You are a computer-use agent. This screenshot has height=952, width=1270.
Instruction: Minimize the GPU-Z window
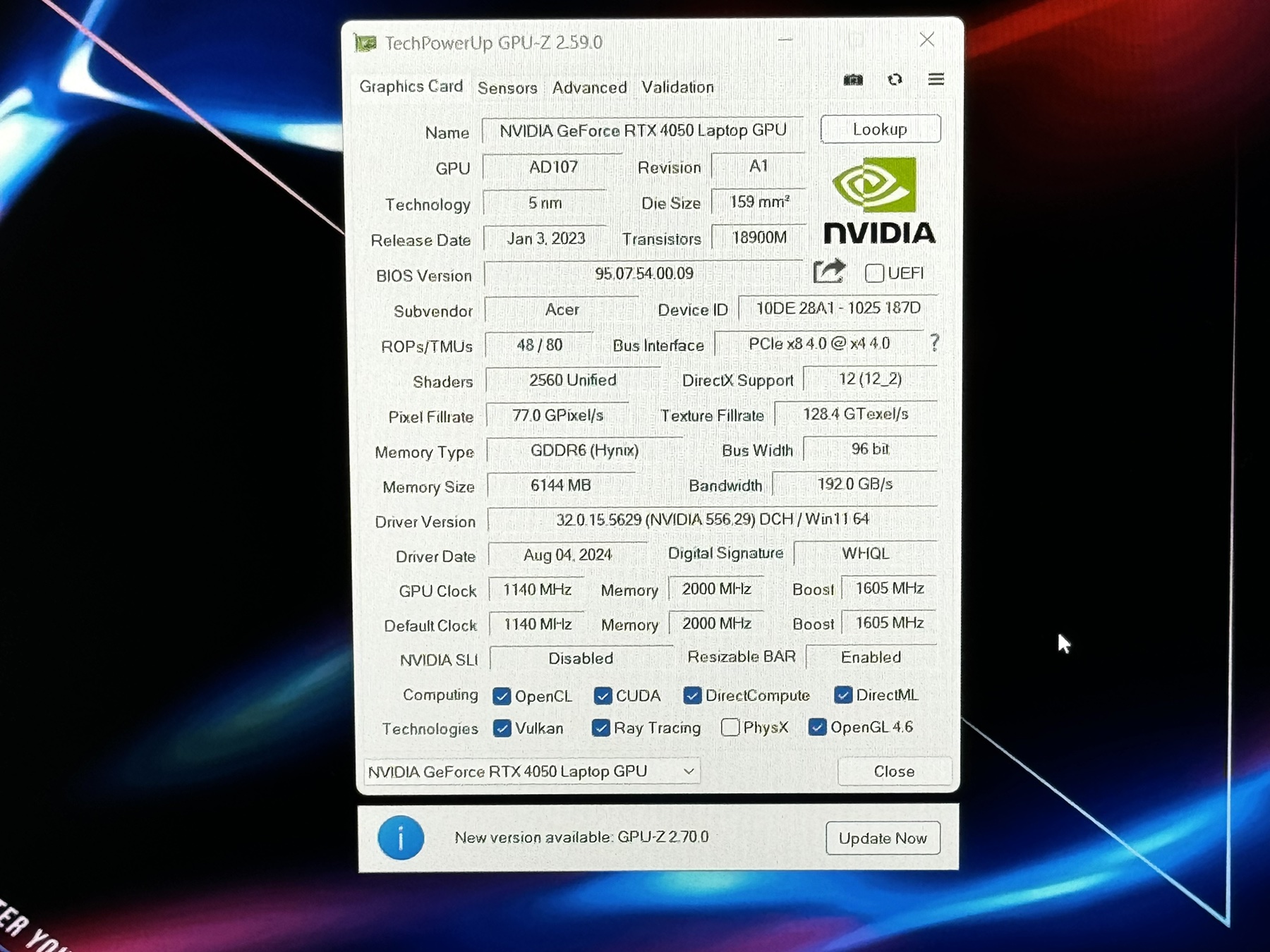[x=785, y=39]
